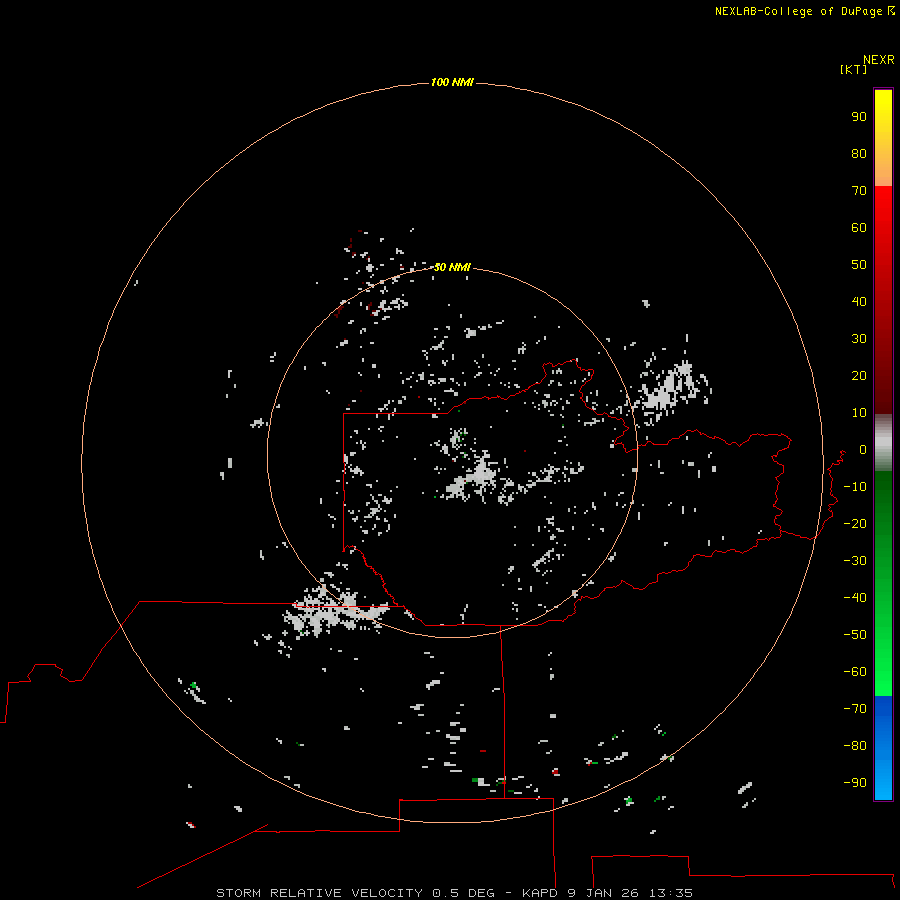Viewport: 900px width, 900px height.
Task: Click the -70 value on the velocity scale
Action: pyautogui.click(x=855, y=709)
